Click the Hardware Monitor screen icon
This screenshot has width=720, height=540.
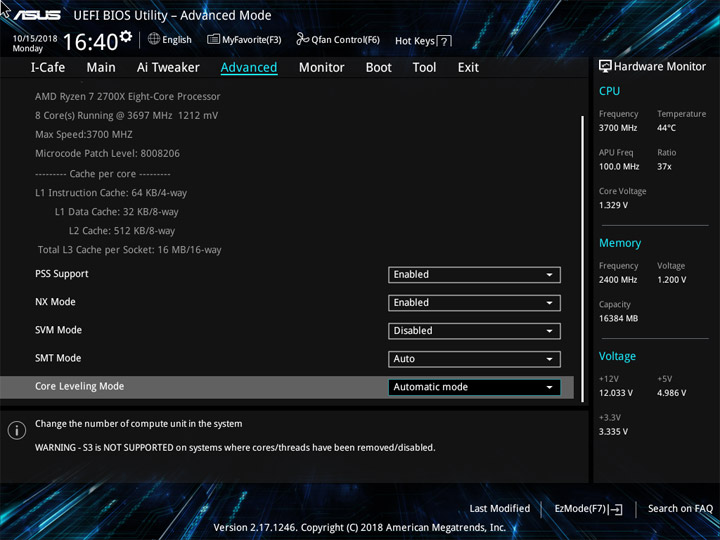tap(605, 67)
